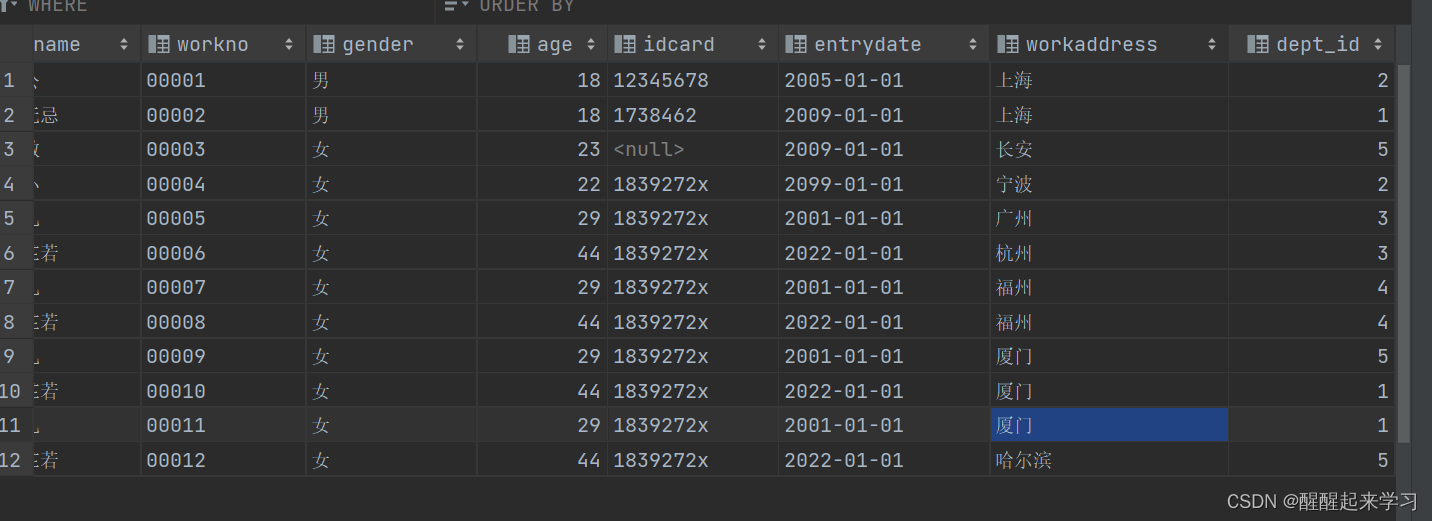Select the idcard column header
1432x521 pixels.
pos(693,44)
